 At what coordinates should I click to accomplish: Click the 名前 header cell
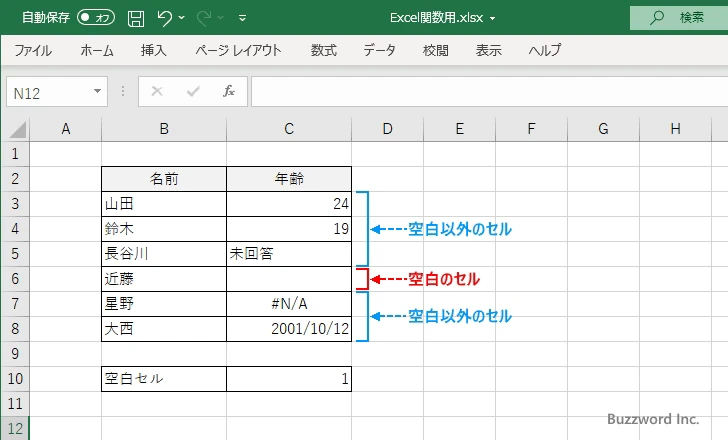[x=164, y=179]
